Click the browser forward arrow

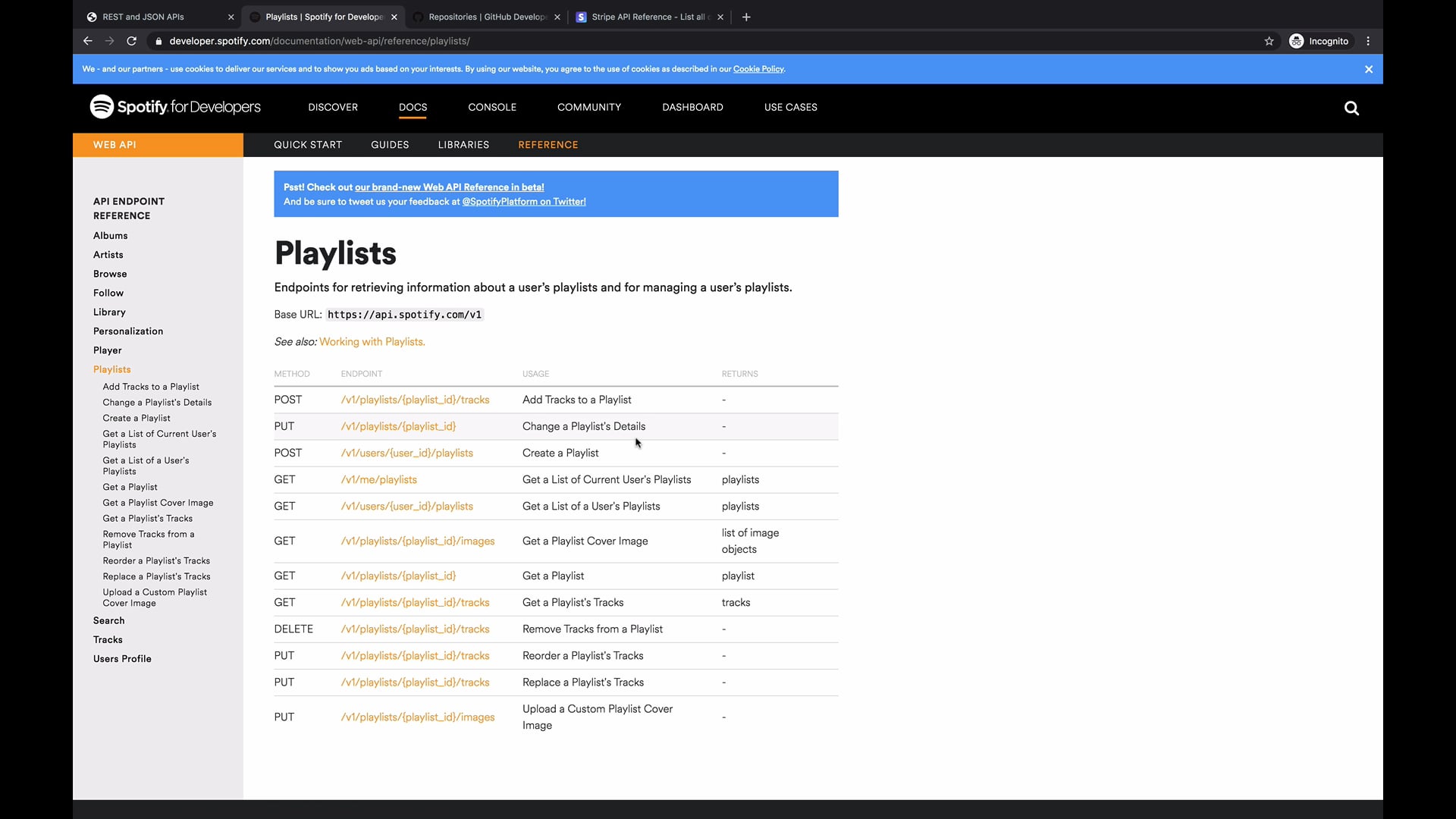(x=109, y=41)
